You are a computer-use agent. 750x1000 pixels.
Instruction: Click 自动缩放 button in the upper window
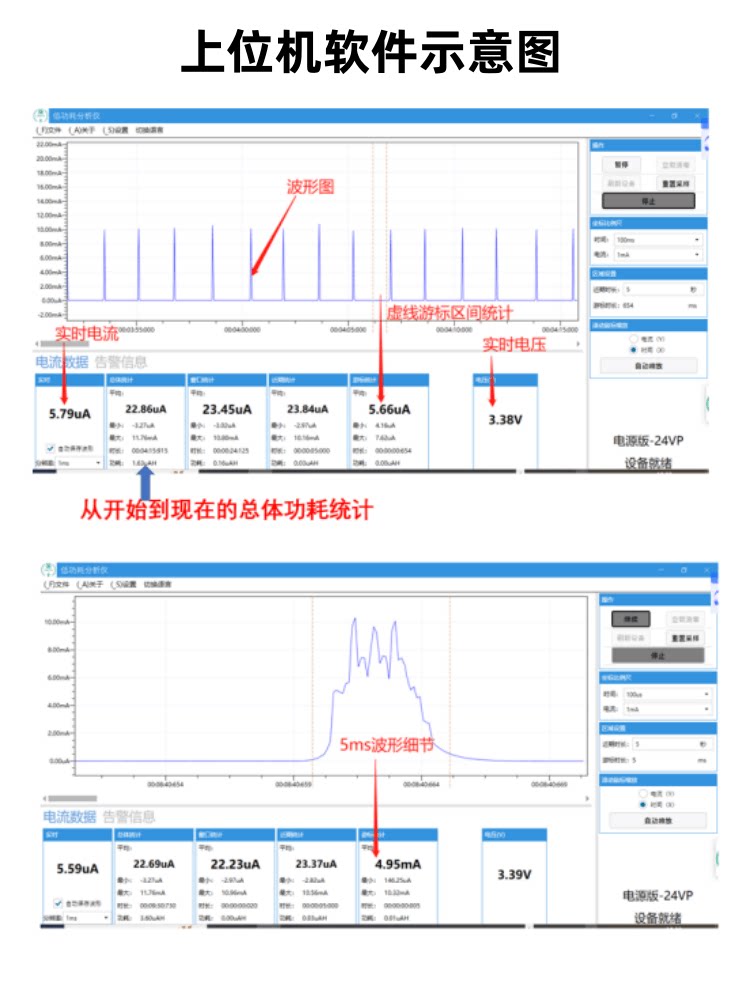(x=649, y=366)
